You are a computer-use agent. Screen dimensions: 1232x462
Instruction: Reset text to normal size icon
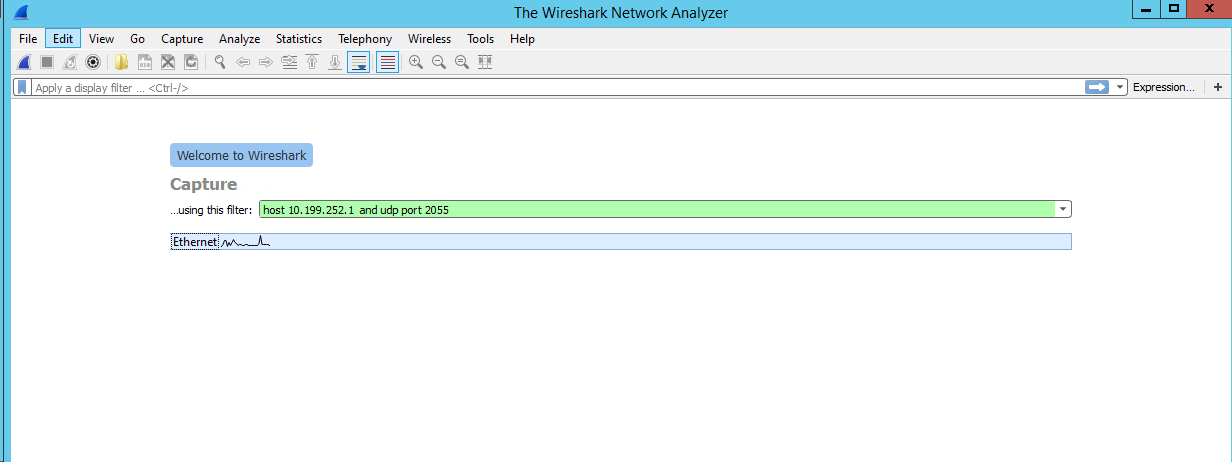point(462,62)
